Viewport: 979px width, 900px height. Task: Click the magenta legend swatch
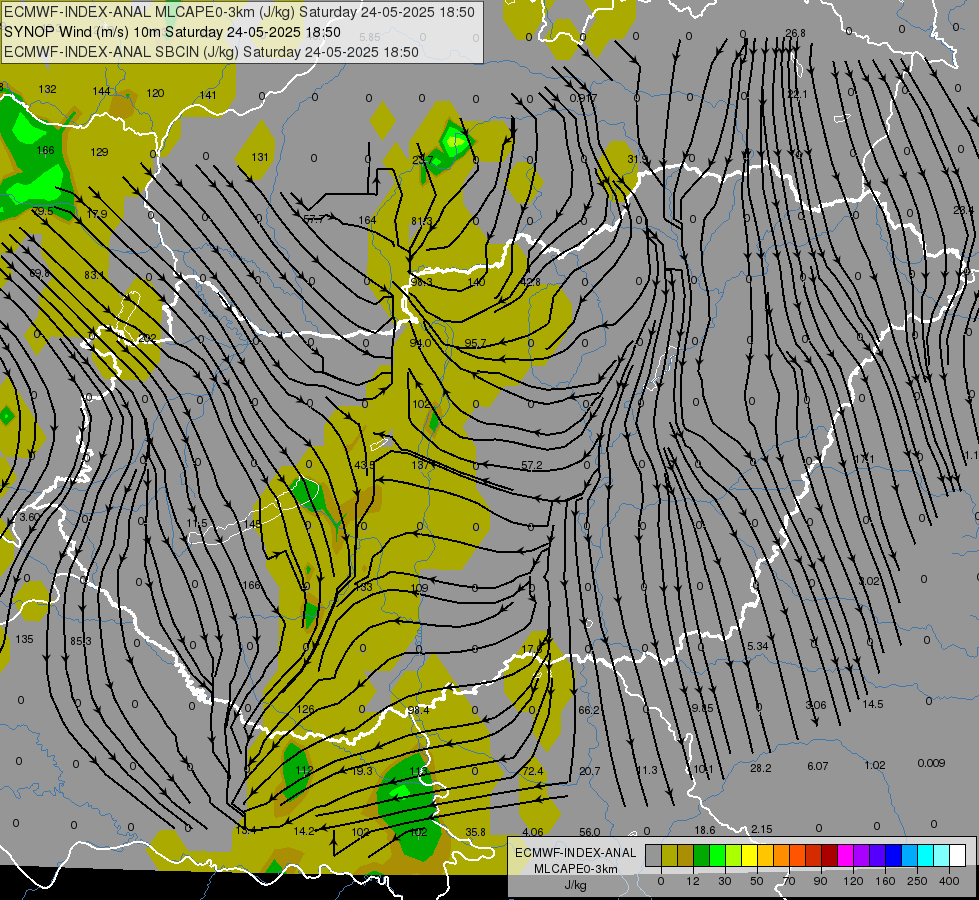846,856
